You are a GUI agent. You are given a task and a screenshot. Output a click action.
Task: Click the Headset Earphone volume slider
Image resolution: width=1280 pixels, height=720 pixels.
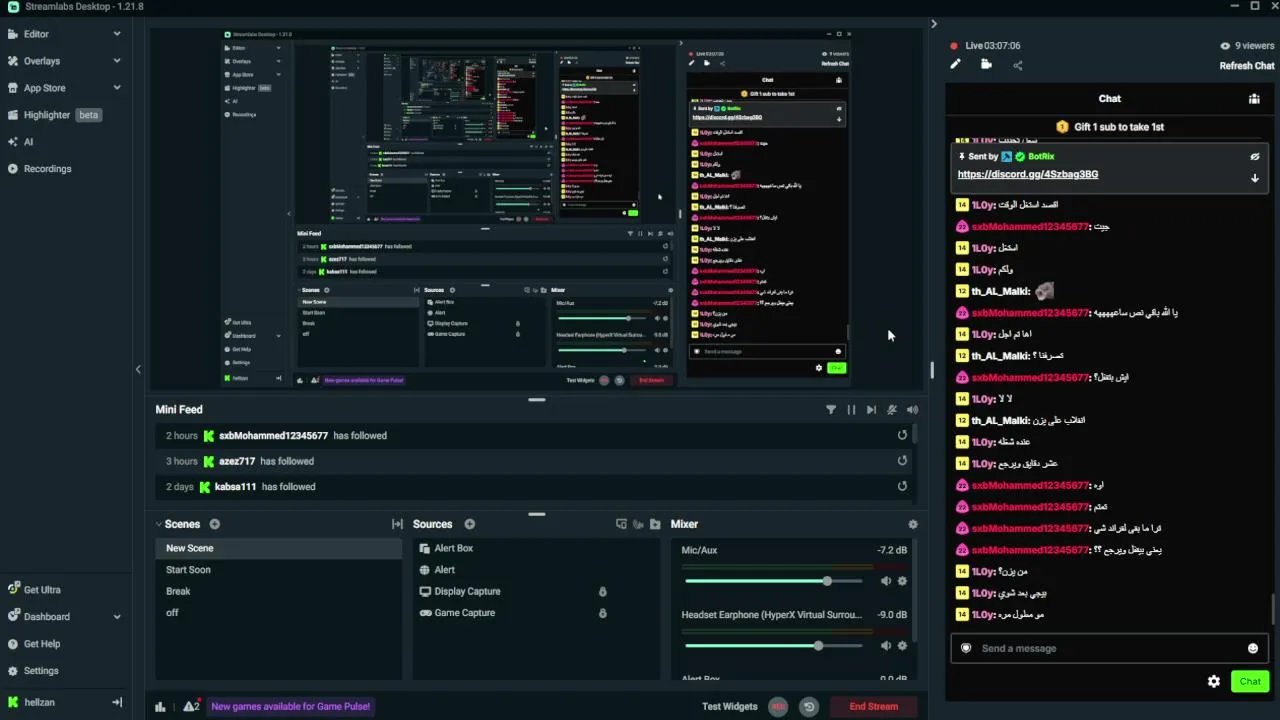[x=773, y=646]
